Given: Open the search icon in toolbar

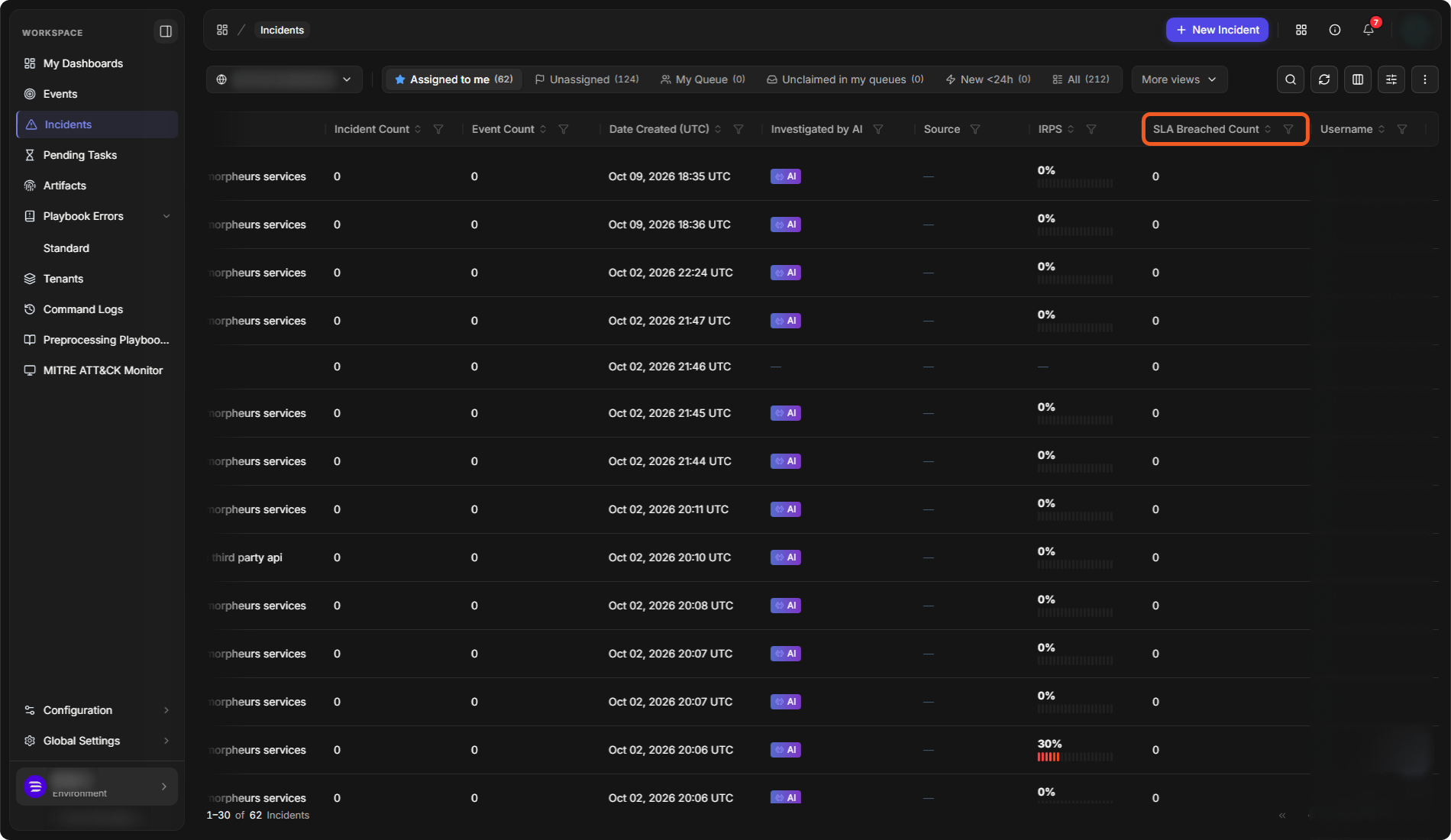Looking at the screenshot, I should (1291, 79).
